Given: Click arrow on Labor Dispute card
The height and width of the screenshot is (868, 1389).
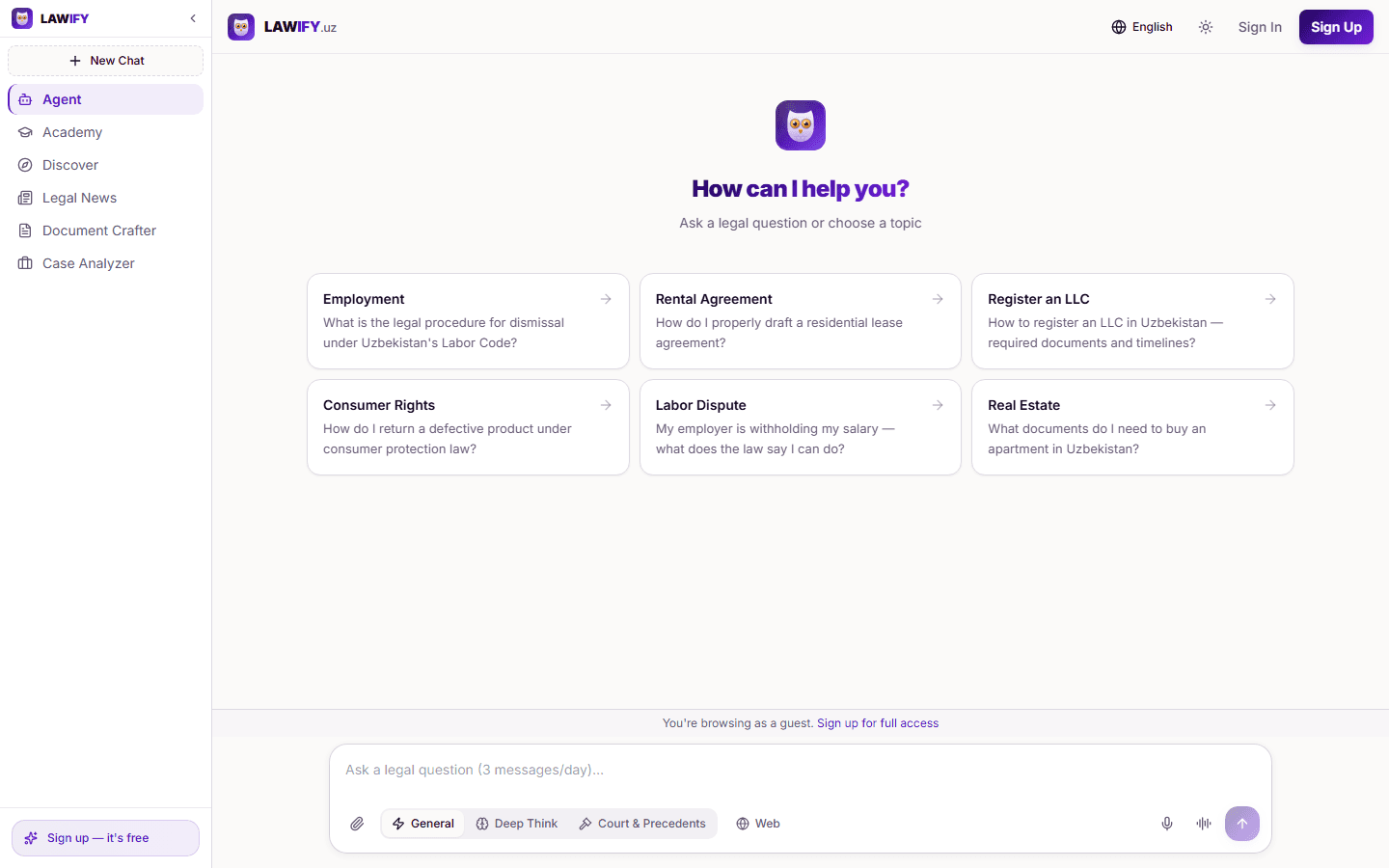Looking at the screenshot, I should tap(938, 405).
